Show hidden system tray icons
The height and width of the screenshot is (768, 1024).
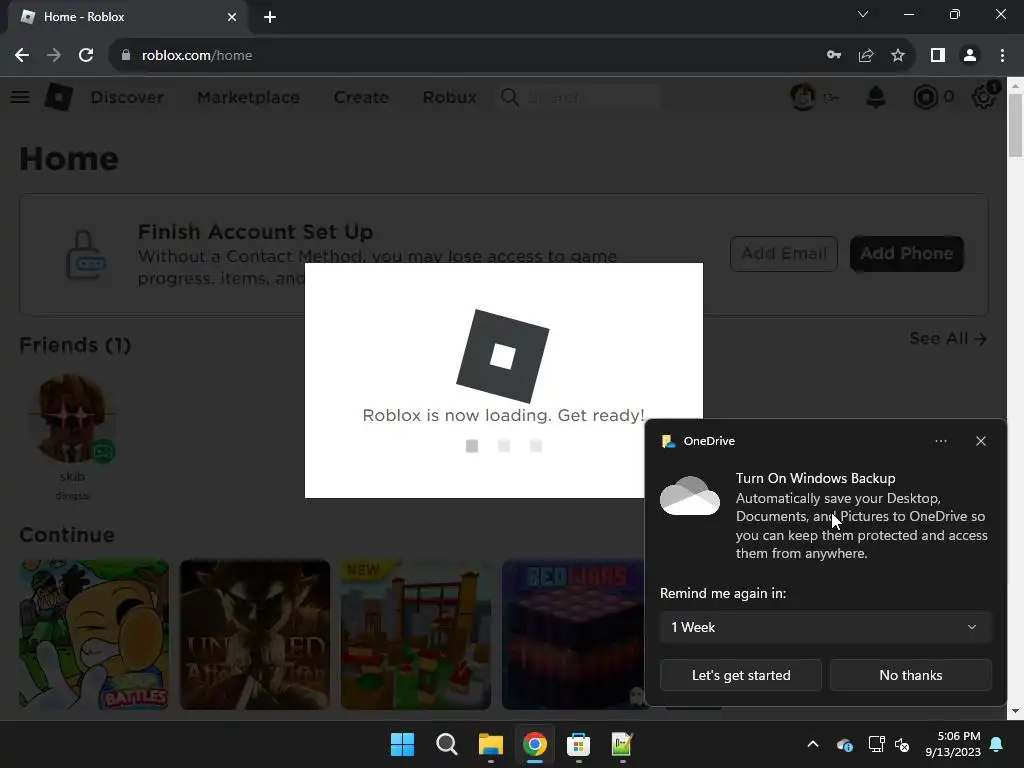click(813, 744)
